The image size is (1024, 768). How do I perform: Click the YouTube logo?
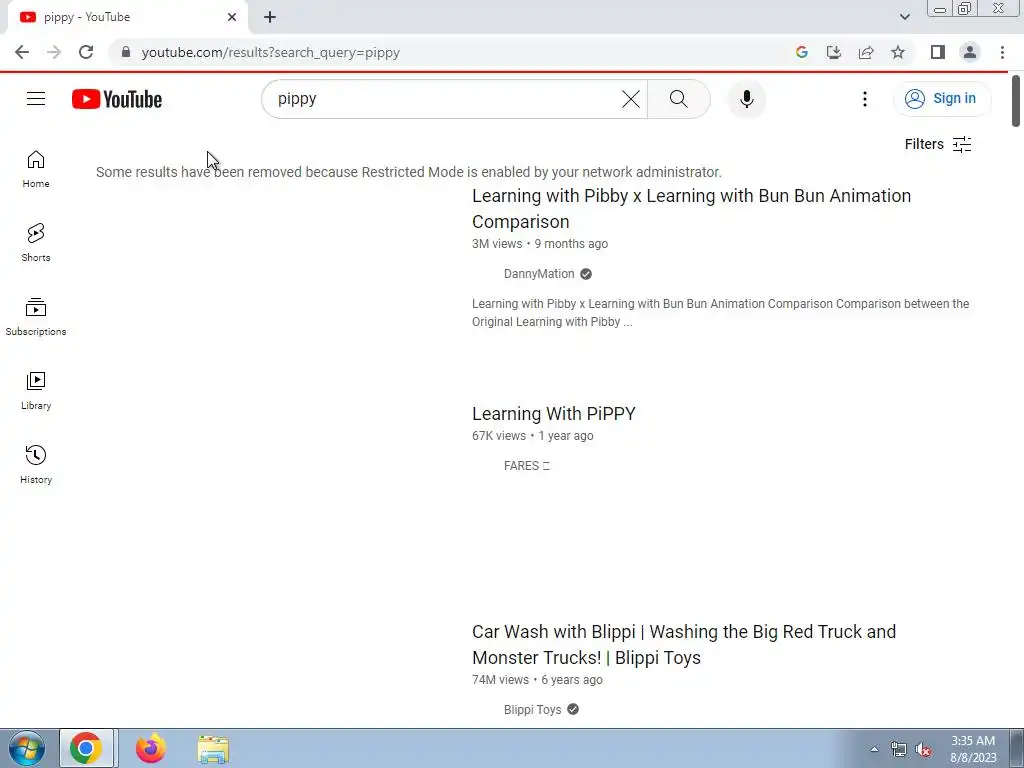(117, 99)
